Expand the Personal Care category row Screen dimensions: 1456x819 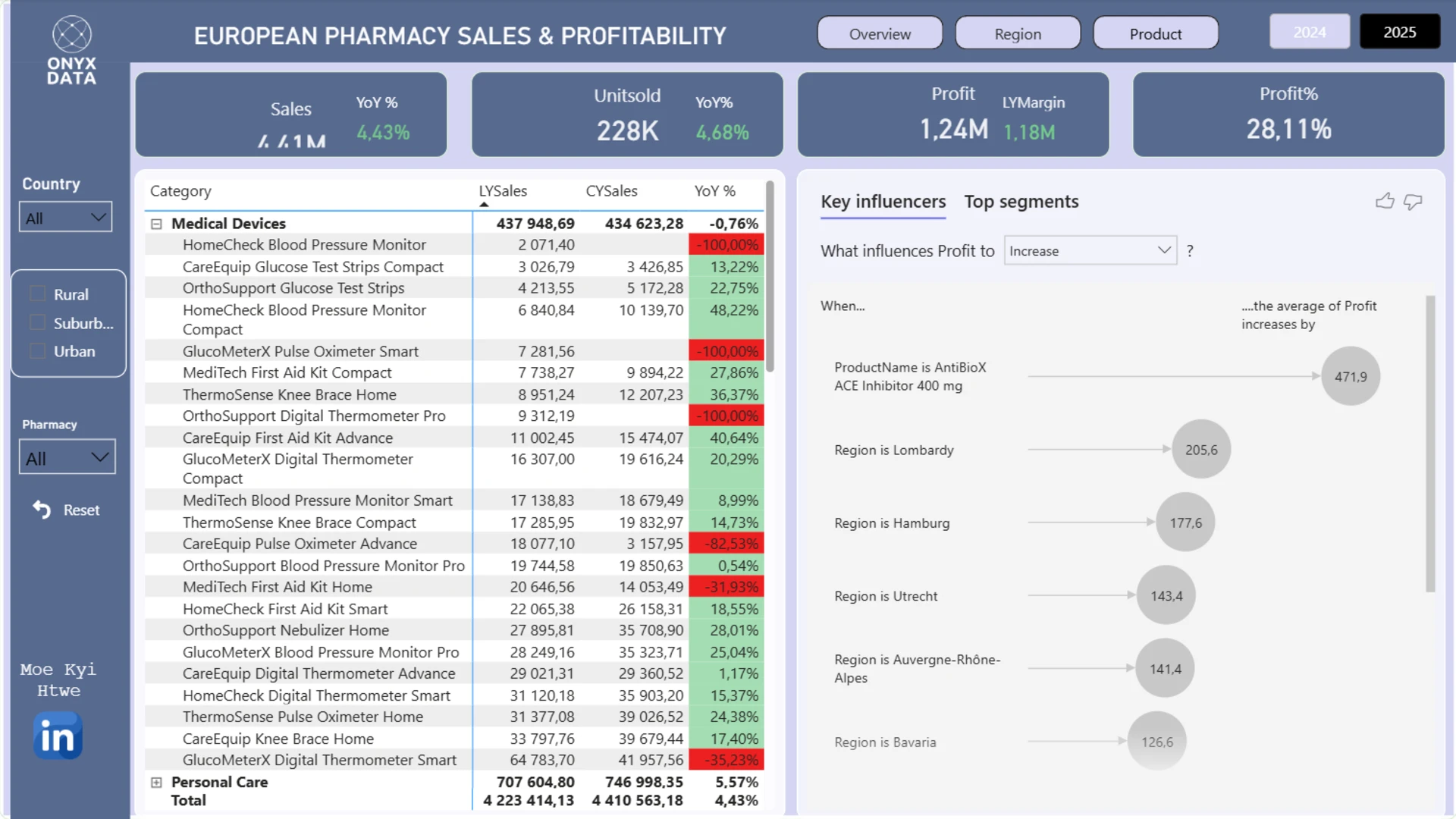pos(156,783)
